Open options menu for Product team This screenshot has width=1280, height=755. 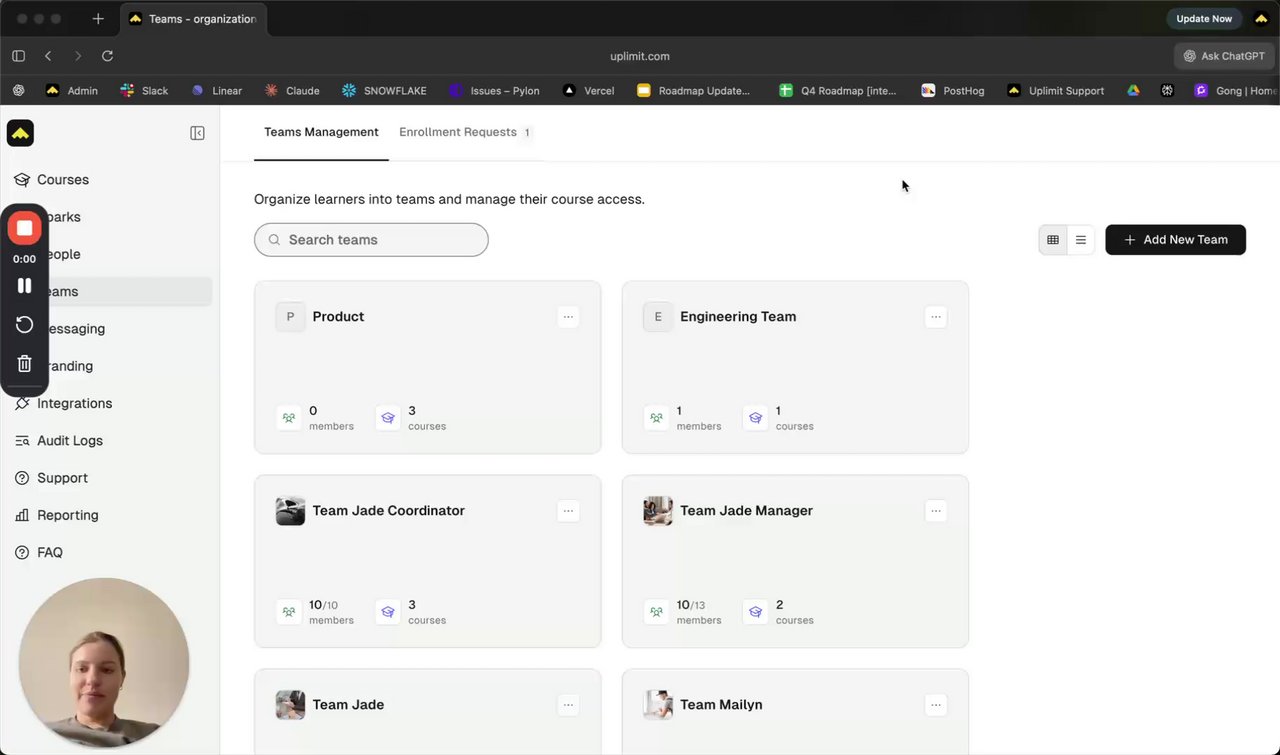click(568, 317)
